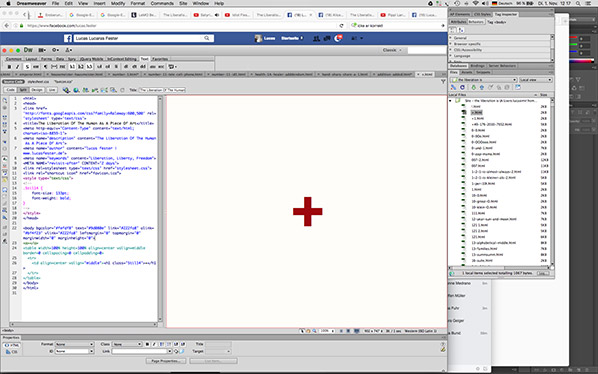Collapse the Site root folder in Files

tap(450, 101)
